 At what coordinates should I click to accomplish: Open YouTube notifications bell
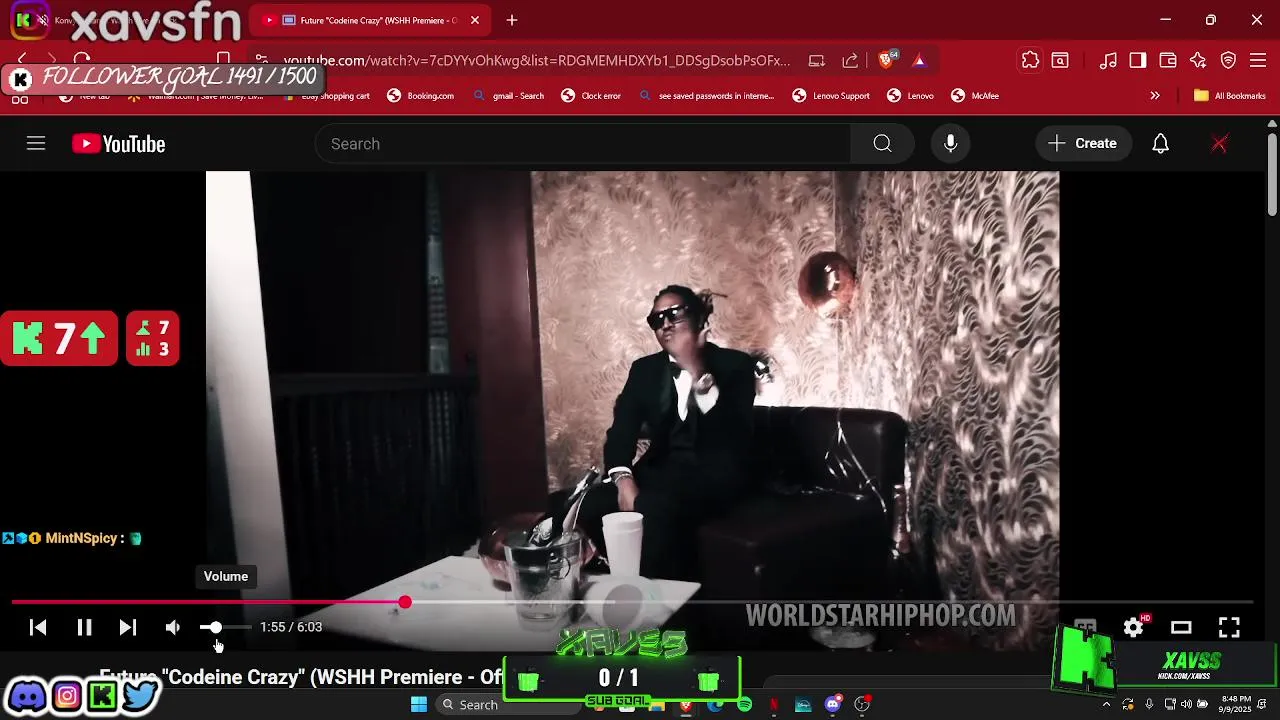[1160, 144]
